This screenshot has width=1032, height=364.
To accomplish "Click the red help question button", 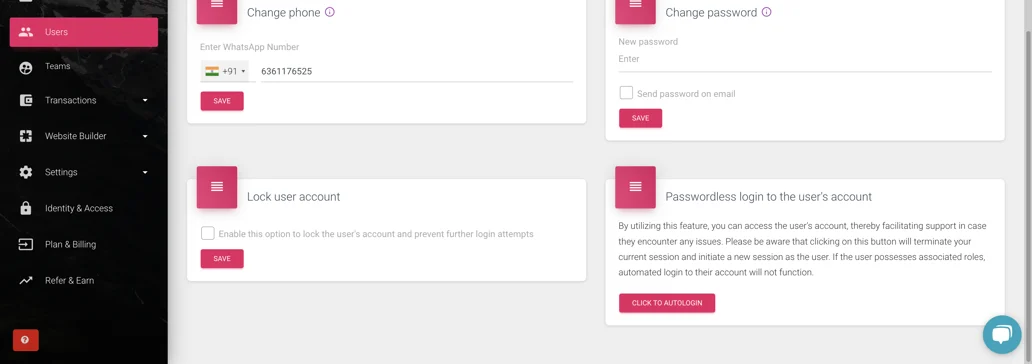I will pyautogui.click(x=26, y=340).
